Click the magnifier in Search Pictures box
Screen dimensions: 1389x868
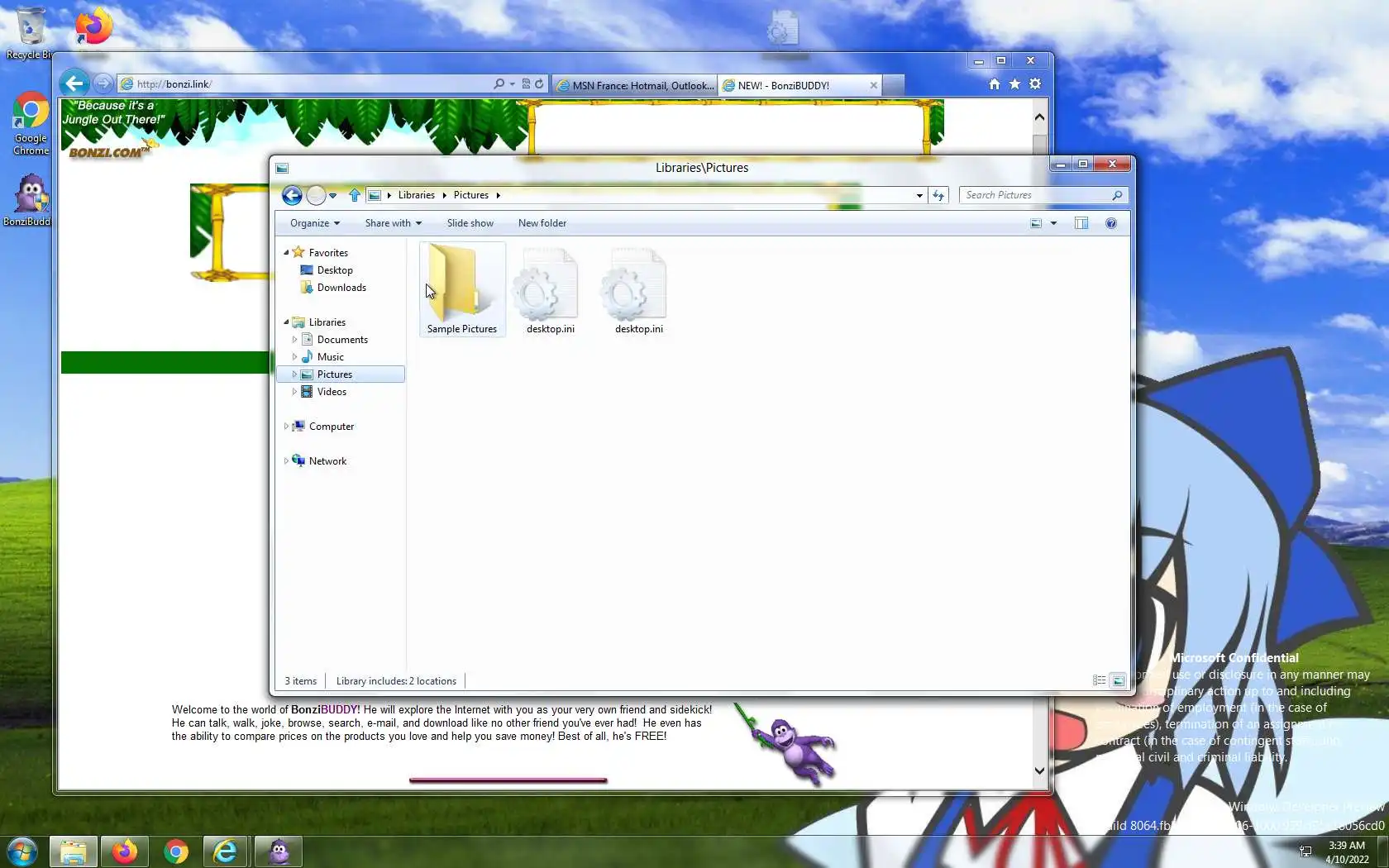tap(1117, 195)
